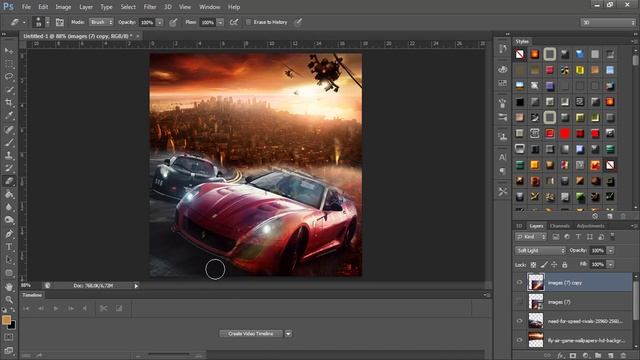640x360 pixels.
Task: Open the layer Opacity dropdown arrow
Action: 611,251
